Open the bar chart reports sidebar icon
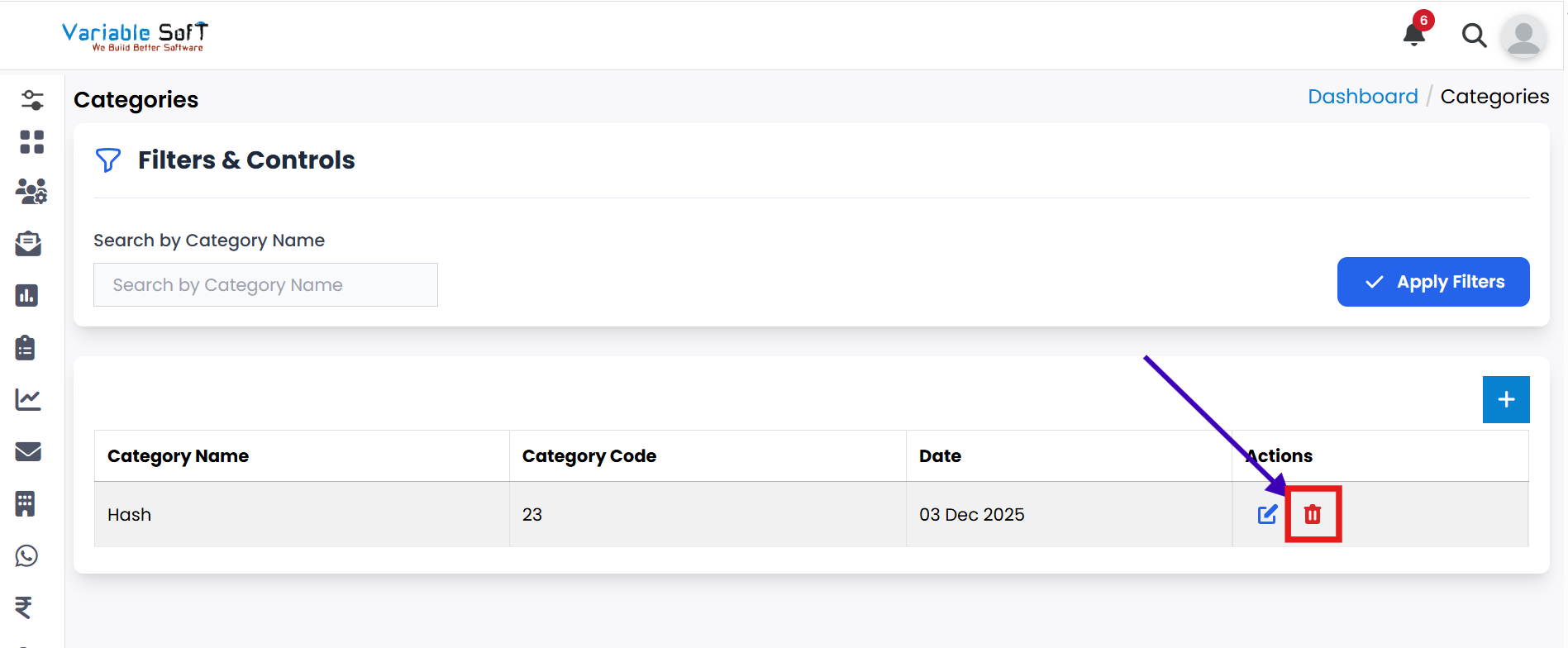 (x=26, y=295)
